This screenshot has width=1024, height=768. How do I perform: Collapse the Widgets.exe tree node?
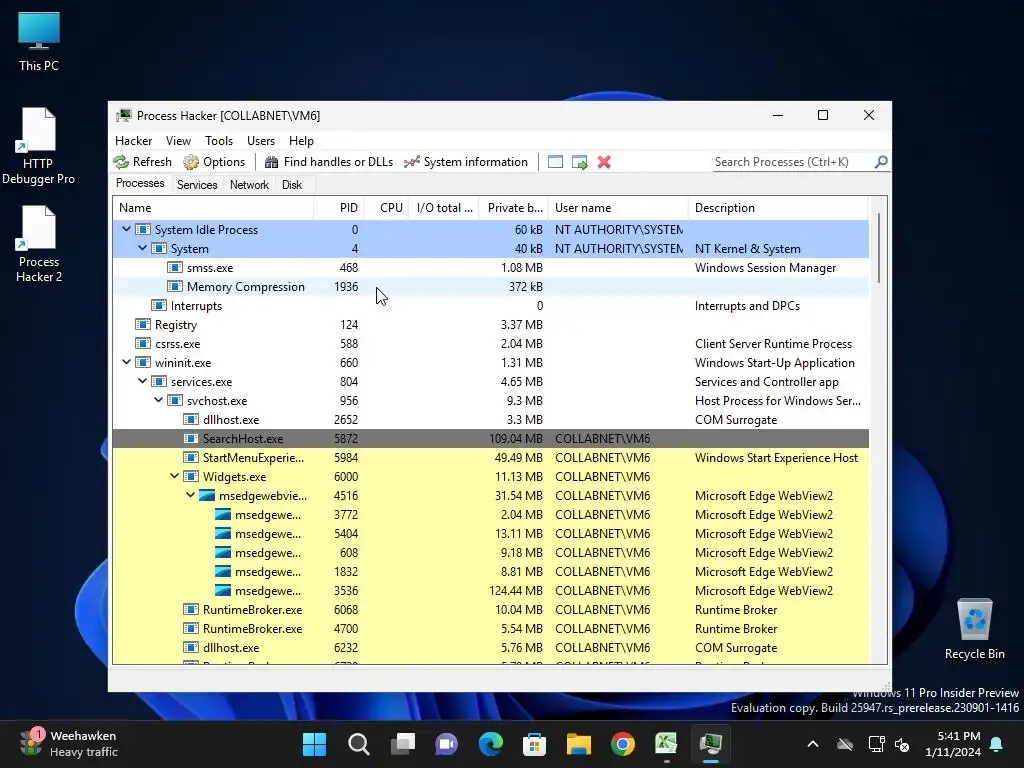tap(174, 476)
